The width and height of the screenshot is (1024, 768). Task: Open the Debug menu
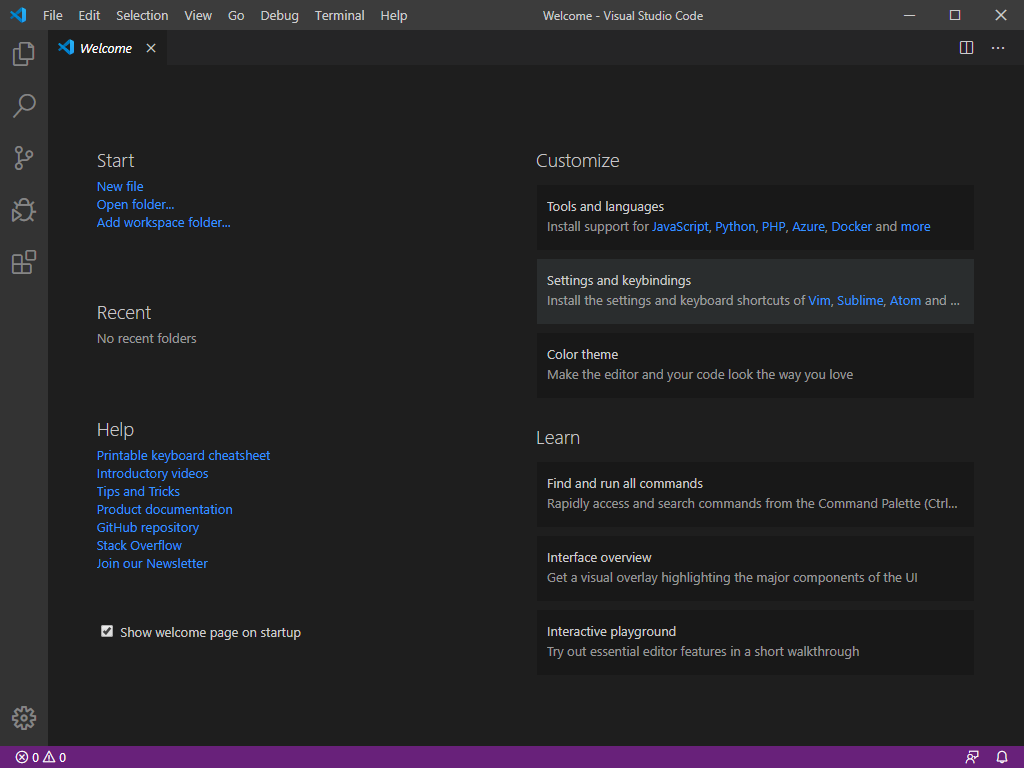[280, 15]
